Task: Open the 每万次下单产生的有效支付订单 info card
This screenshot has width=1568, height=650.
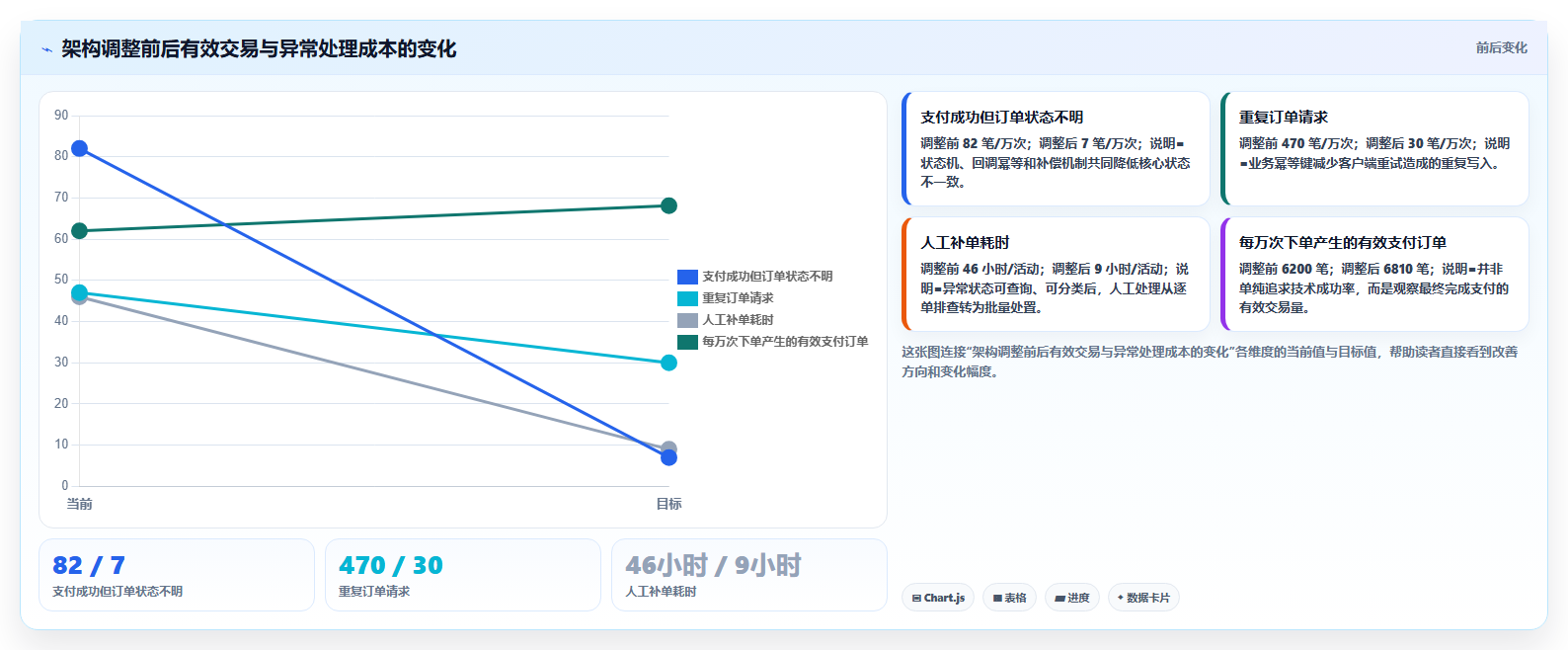Action: (x=1374, y=275)
